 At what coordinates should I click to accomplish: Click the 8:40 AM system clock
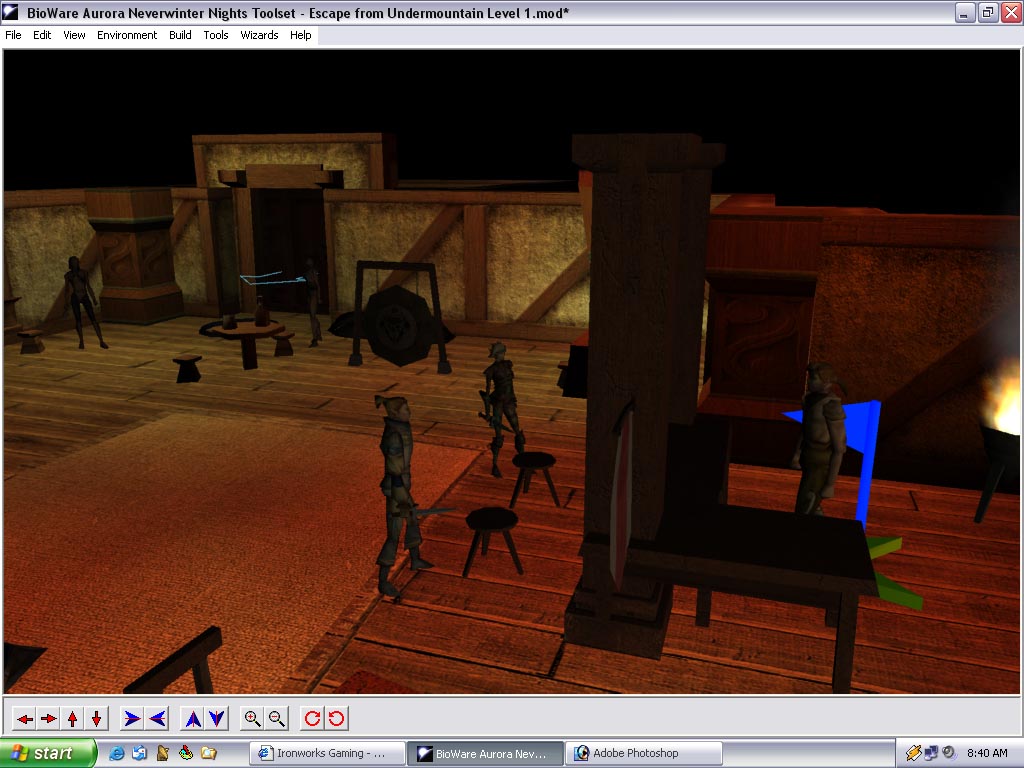(987, 753)
